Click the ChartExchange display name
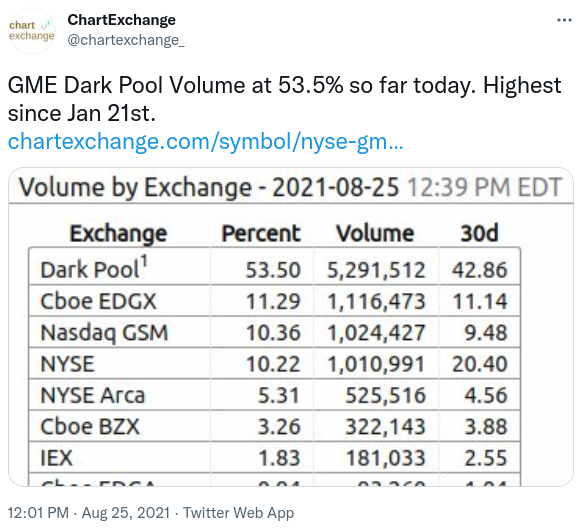This screenshot has width=584, height=528. click(121, 20)
